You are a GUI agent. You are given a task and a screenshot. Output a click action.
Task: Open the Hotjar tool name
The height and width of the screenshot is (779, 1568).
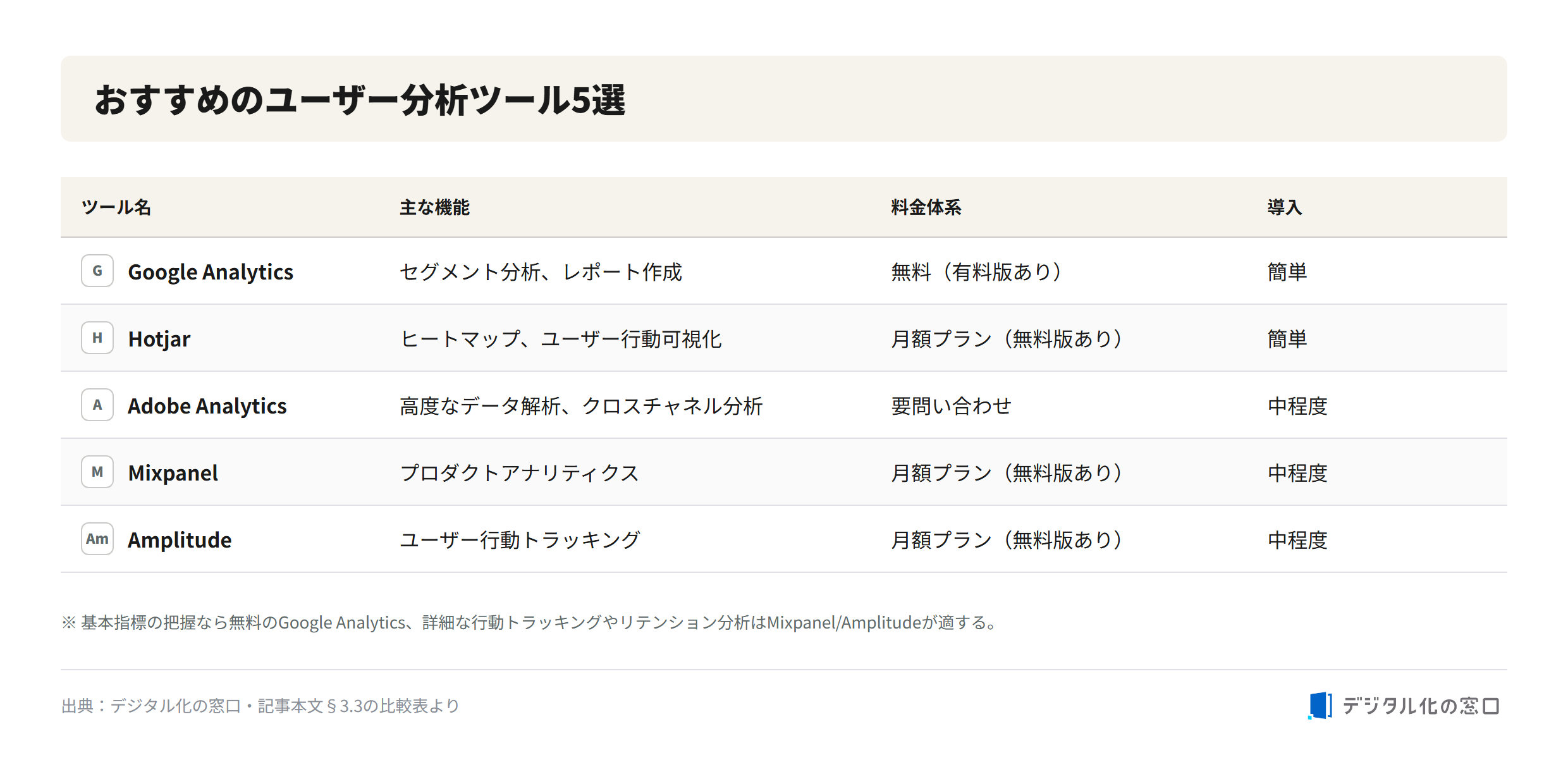159,339
